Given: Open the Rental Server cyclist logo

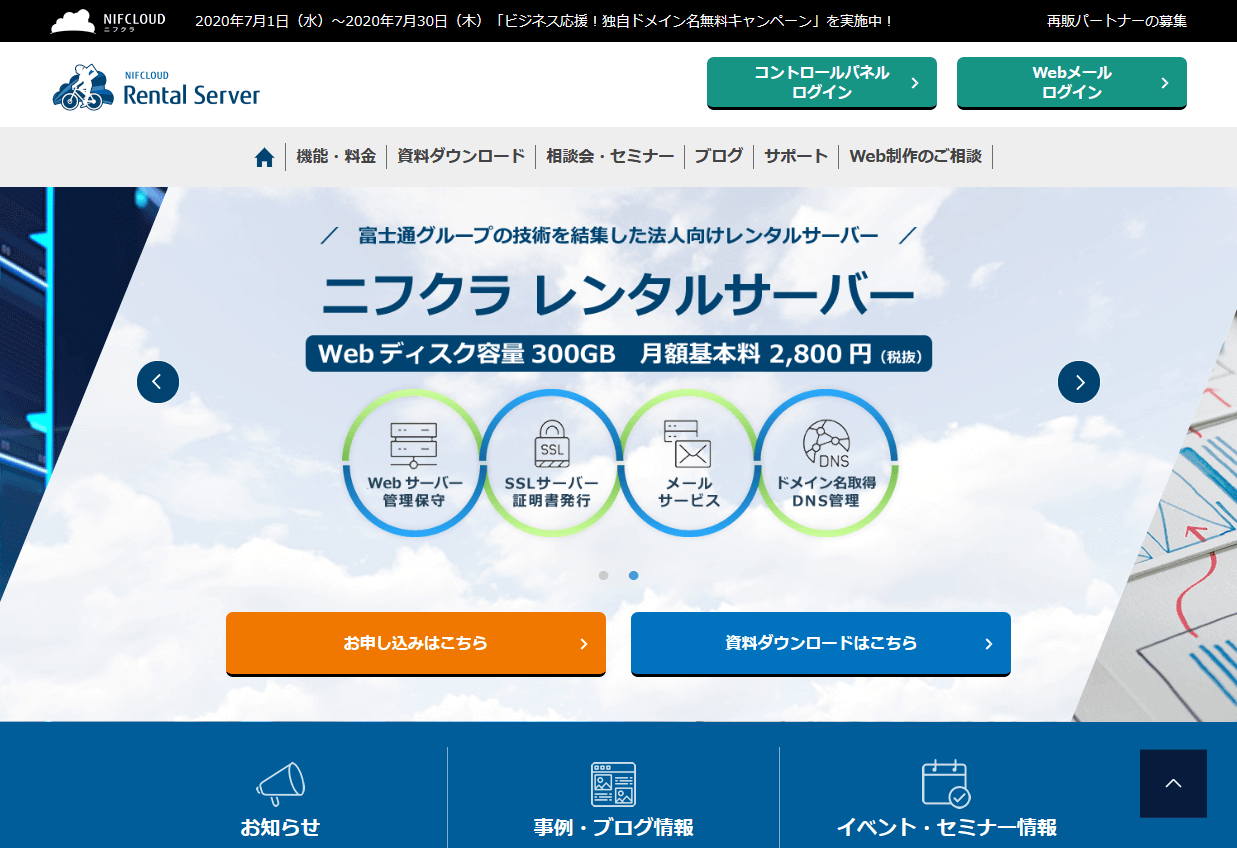Looking at the screenshot, I should [156, 87].
